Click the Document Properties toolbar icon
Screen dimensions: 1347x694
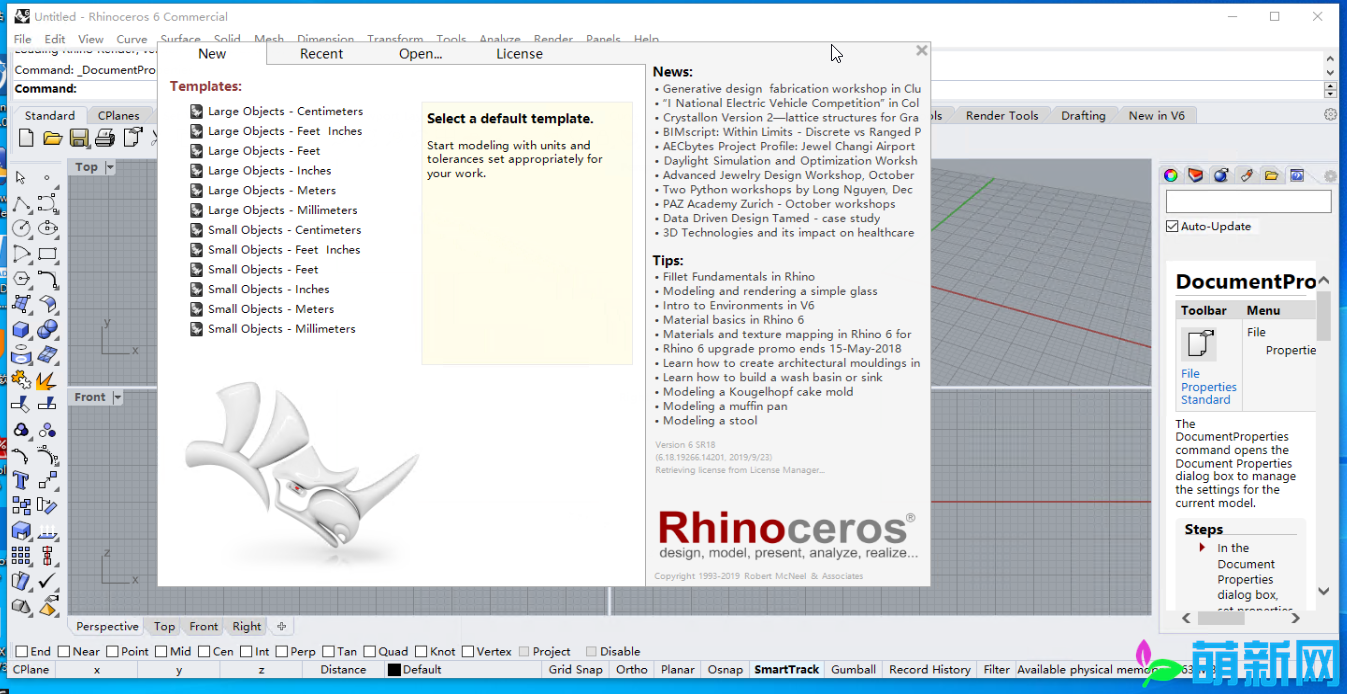pyautogui.click(x=132, y=138)
